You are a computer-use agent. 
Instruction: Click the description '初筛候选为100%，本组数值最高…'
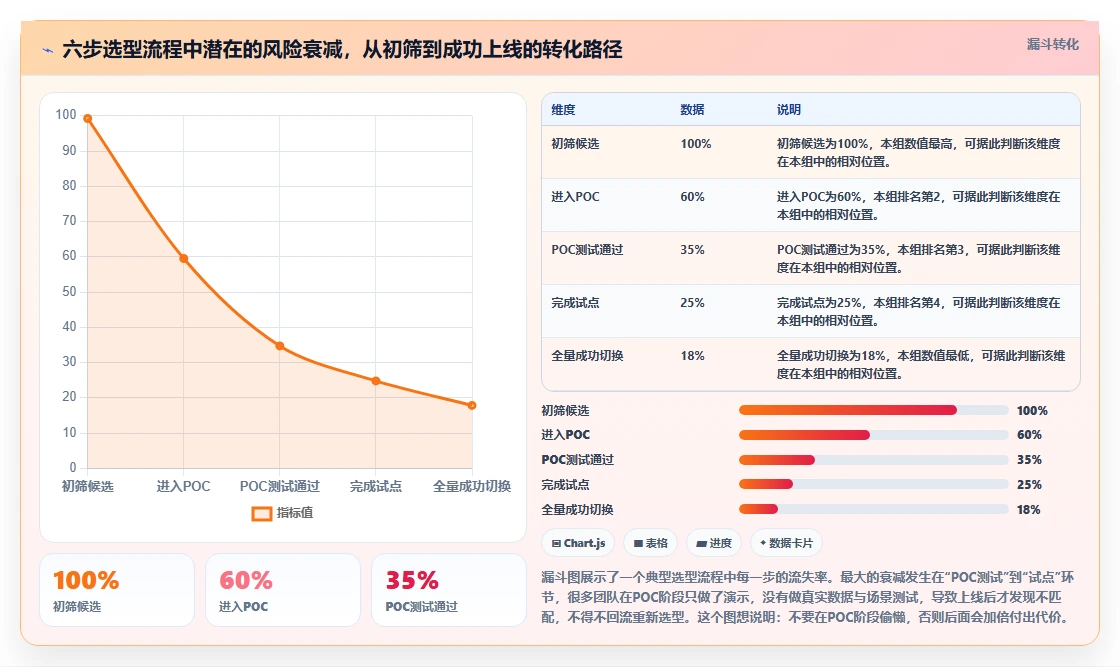919,152
